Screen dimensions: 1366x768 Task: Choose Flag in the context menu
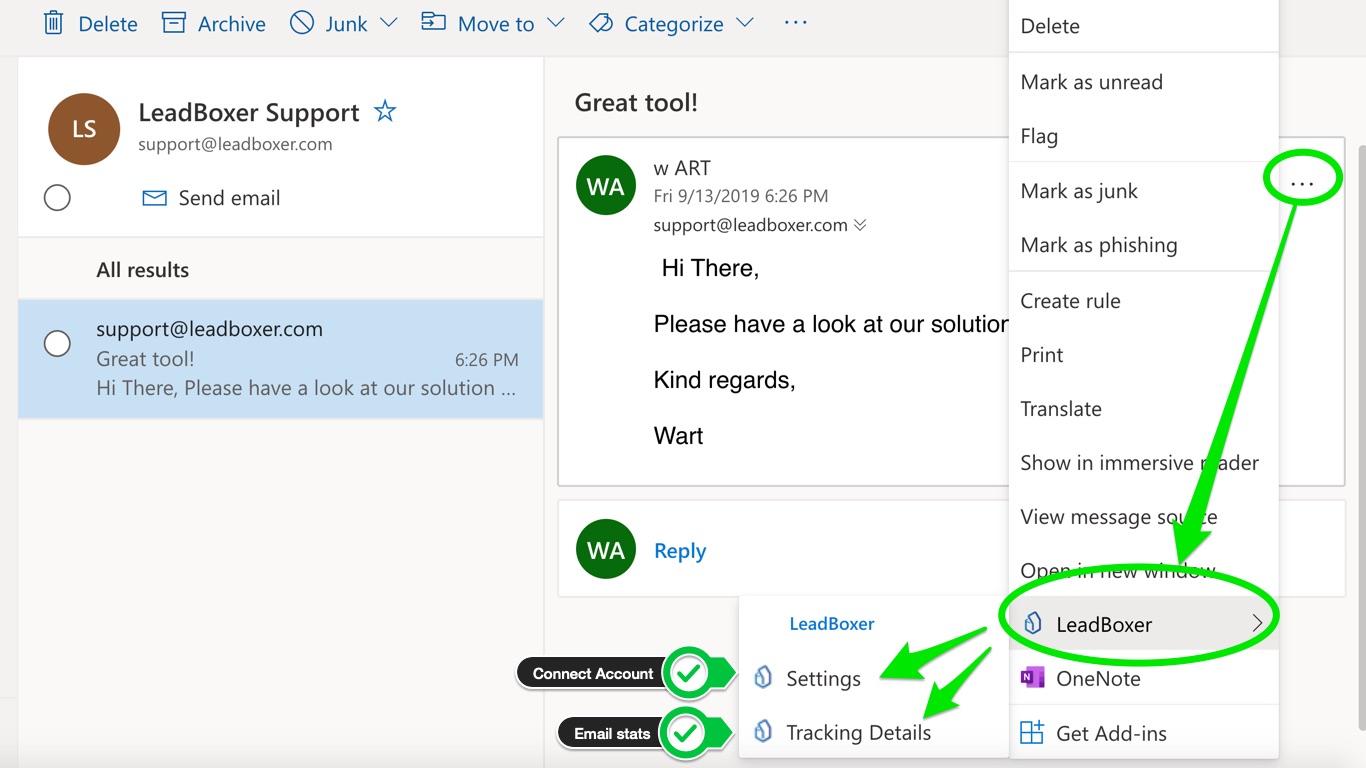coord(1144,136)
